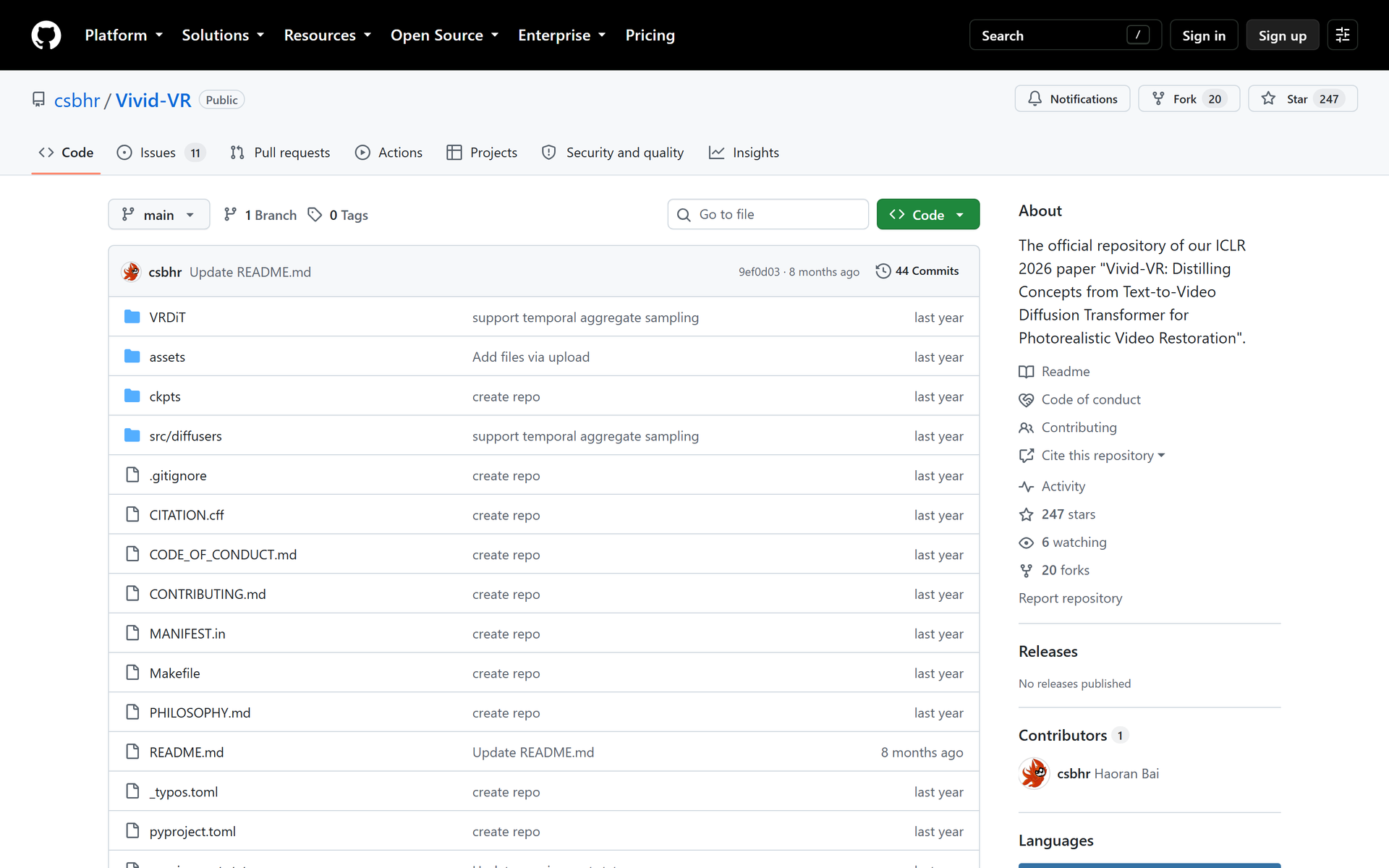Click the Notifications bell button
The height and width of the screenshot is (868, 1389).
tap(1072, 98)
